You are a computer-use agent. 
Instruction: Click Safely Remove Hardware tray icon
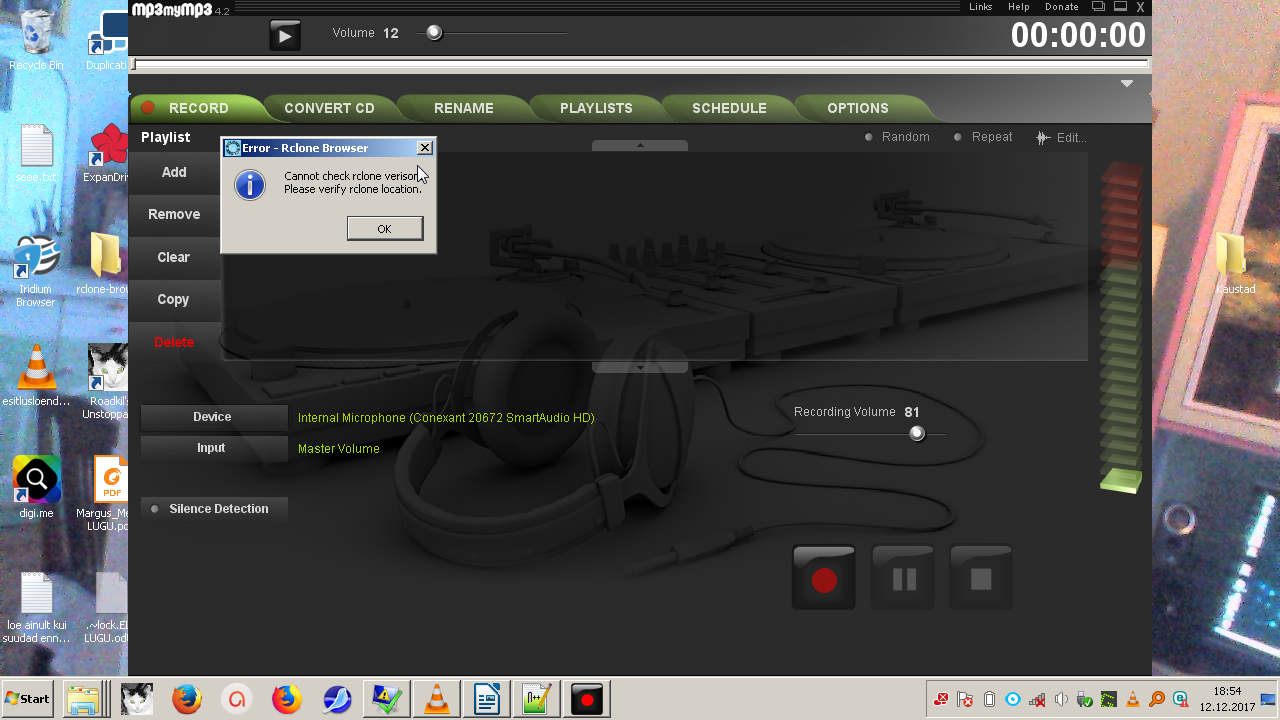coord(1085,699)
